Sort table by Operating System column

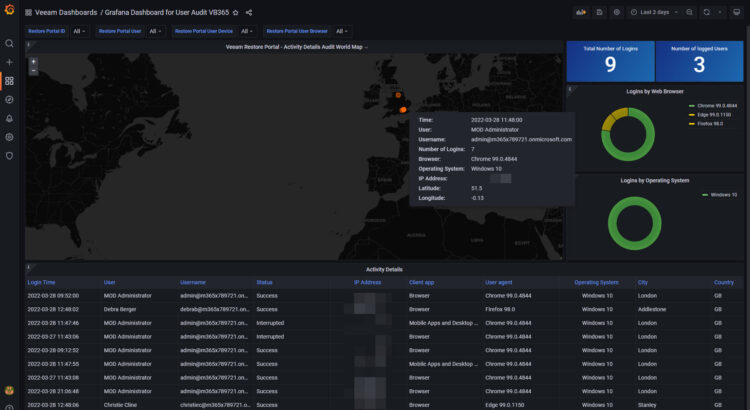click(596, 282)
